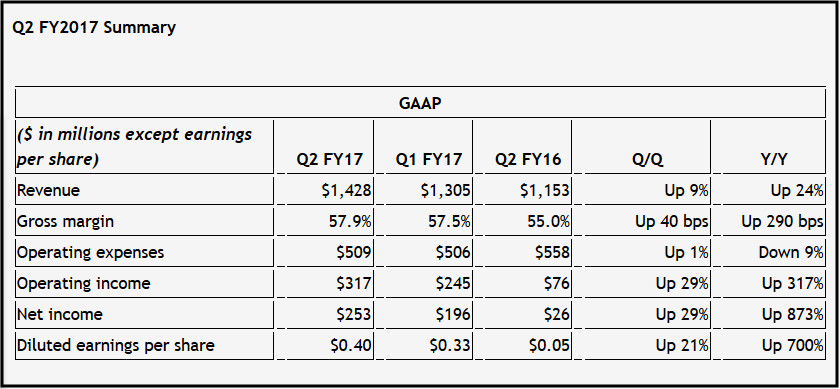Viewport: 840px width, 389px height.
Task: Click the Gross margin row label
Action: coord(65,222)
